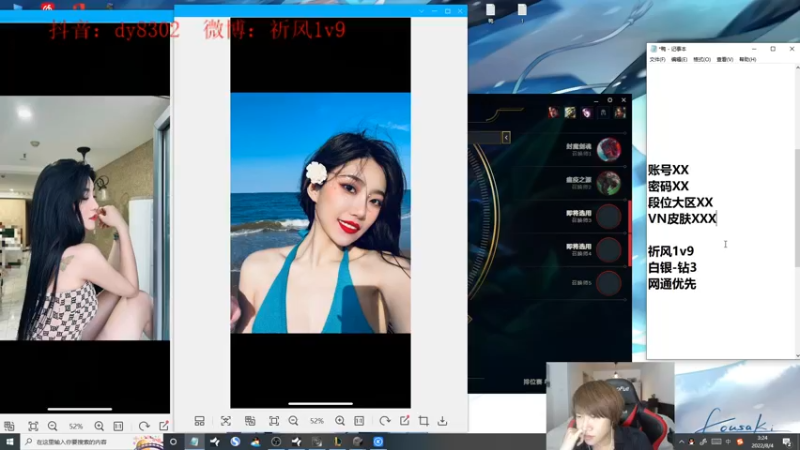Open 格式(O) menu in Notepad
Image resolution: width=800 pixels, height=450 pixels.
(x=702, y=60)
